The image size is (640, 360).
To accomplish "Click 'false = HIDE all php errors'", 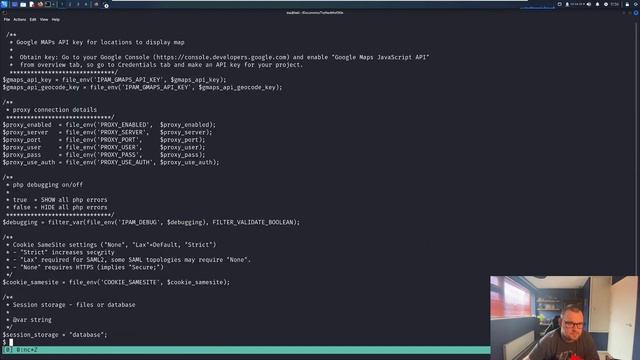I will pos(60,207).
